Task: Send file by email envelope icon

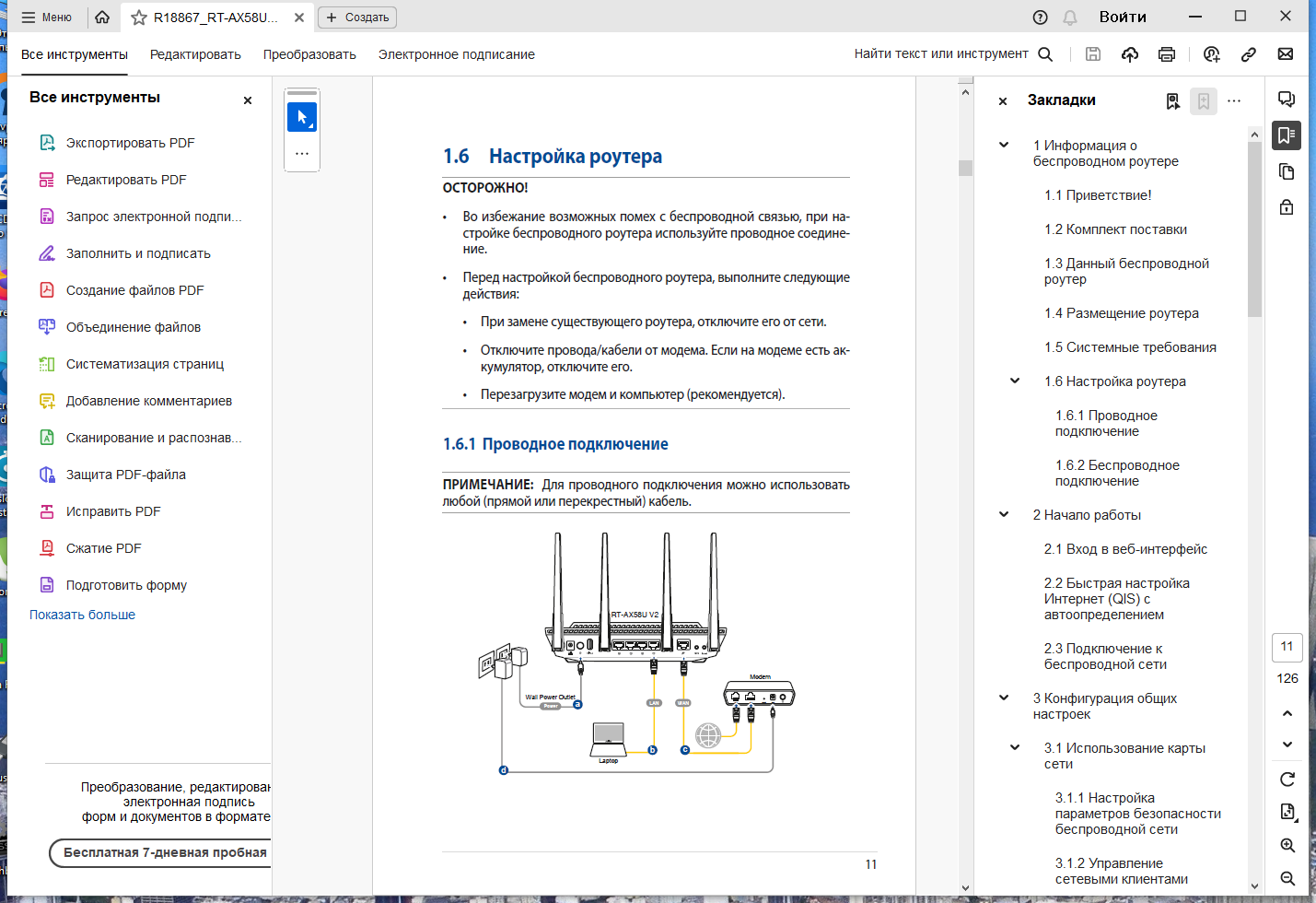Action: pyautogui.click(x=1286, y=54)
